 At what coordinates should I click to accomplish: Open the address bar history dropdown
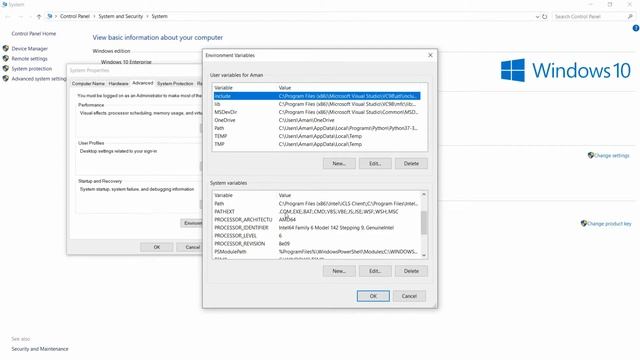[x=537, y=16]
